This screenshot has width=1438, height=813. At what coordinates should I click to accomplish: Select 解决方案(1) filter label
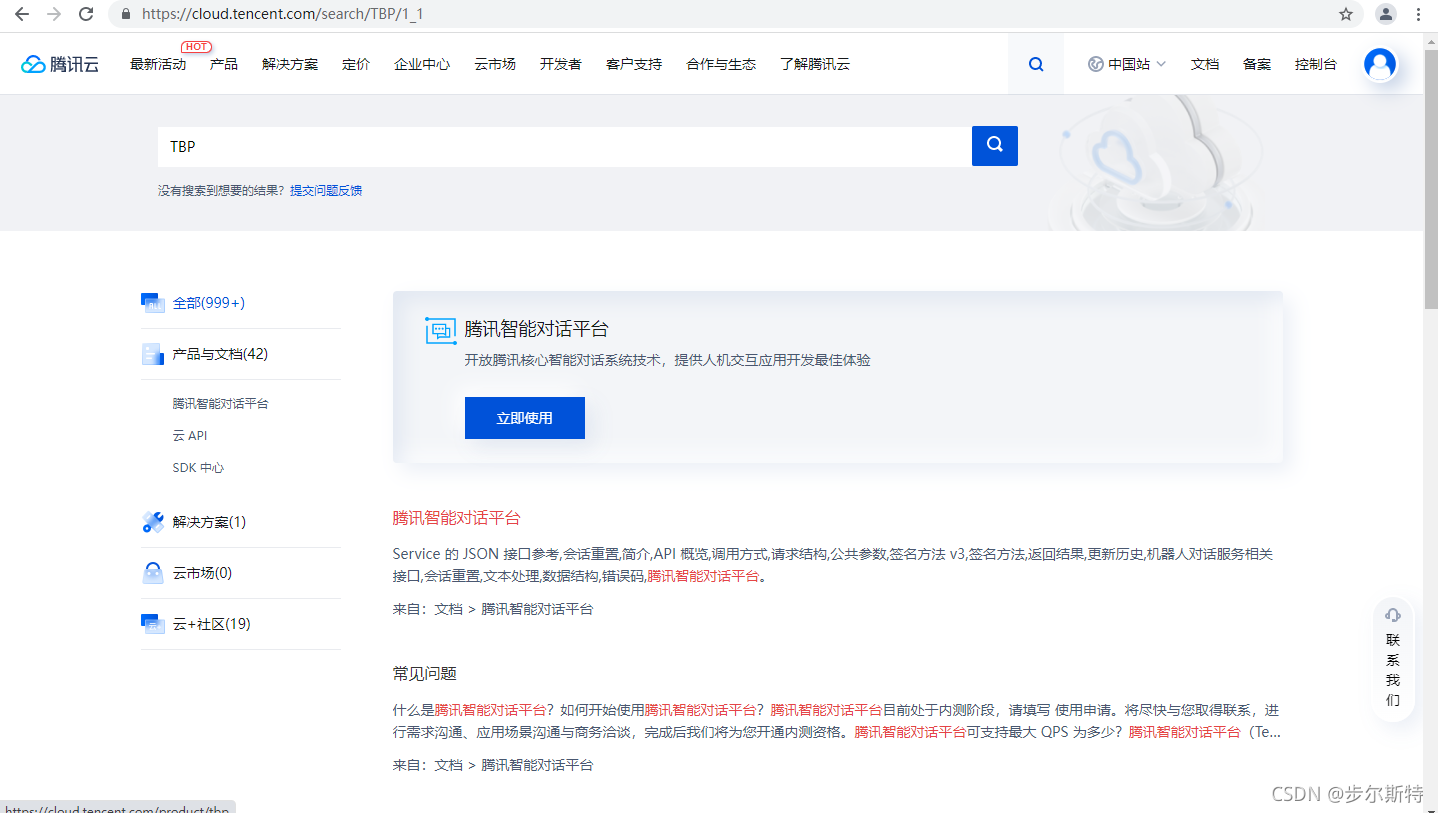tap(209, 522)
